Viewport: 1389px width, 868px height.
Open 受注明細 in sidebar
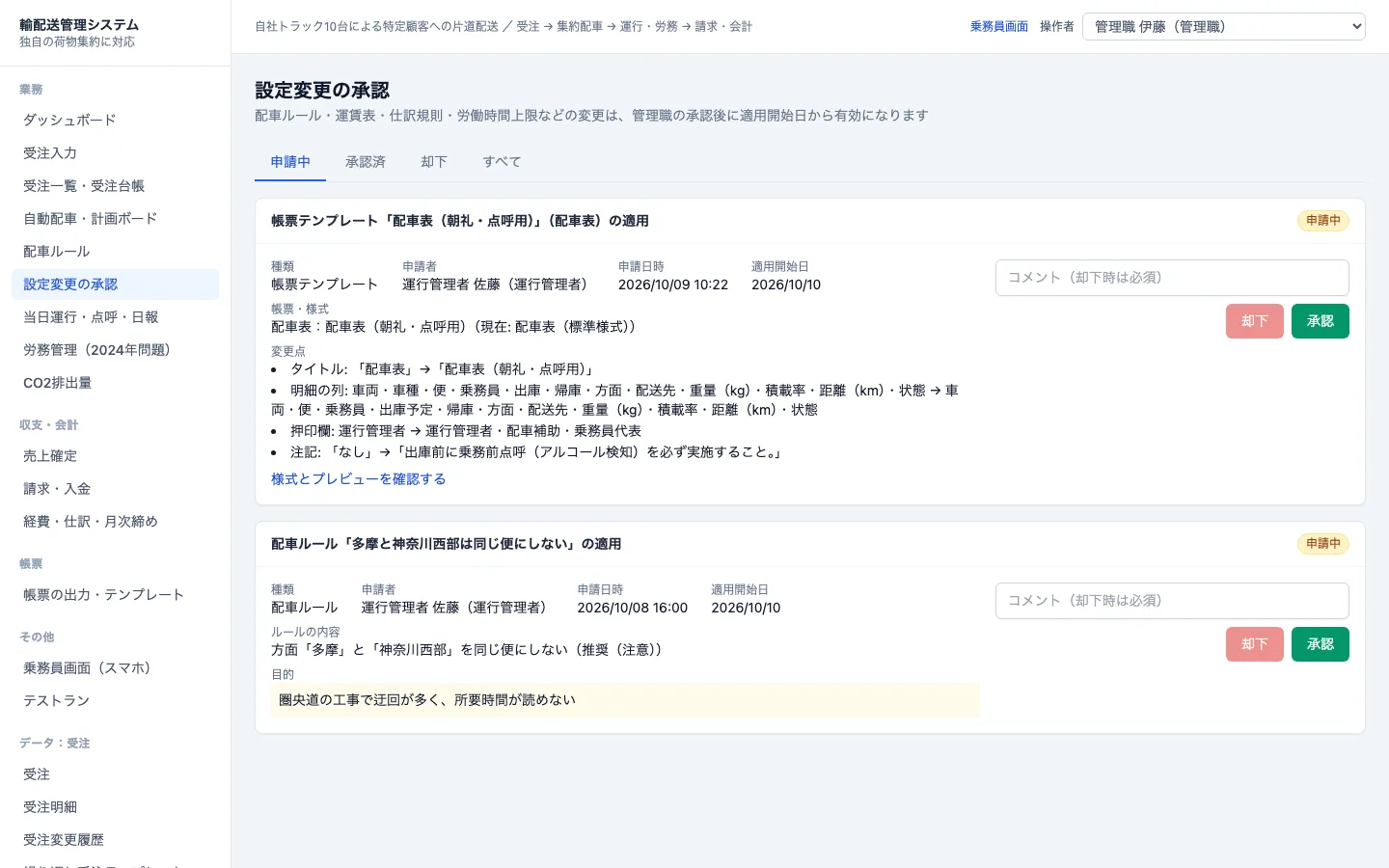[115, 807]
